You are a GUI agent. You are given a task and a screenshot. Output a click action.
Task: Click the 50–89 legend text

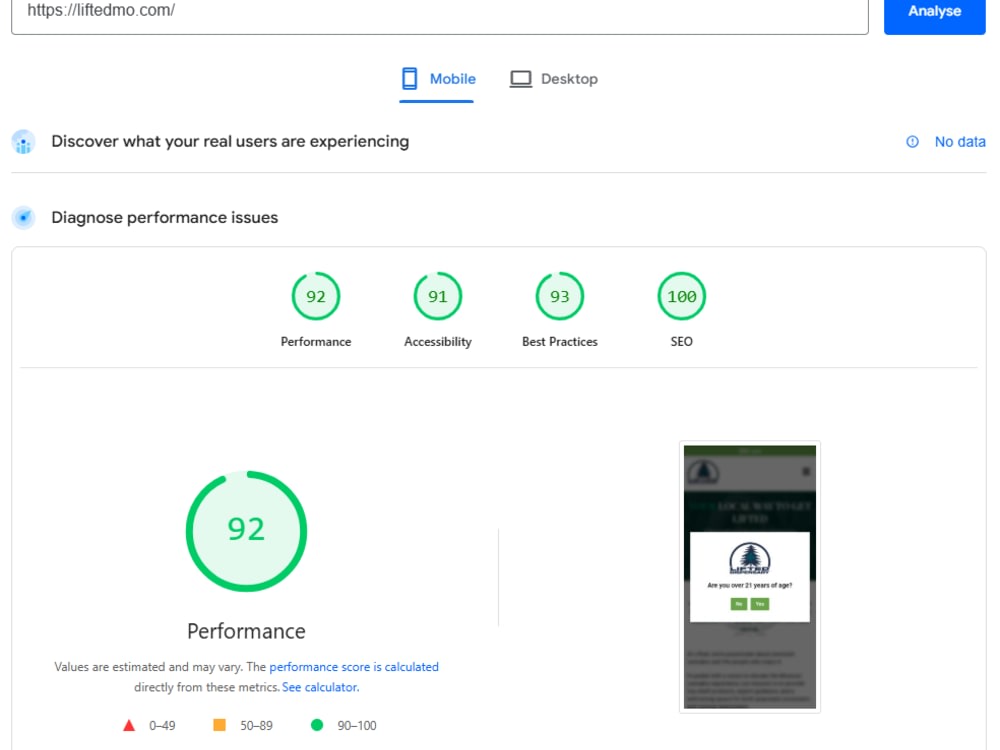256,726
